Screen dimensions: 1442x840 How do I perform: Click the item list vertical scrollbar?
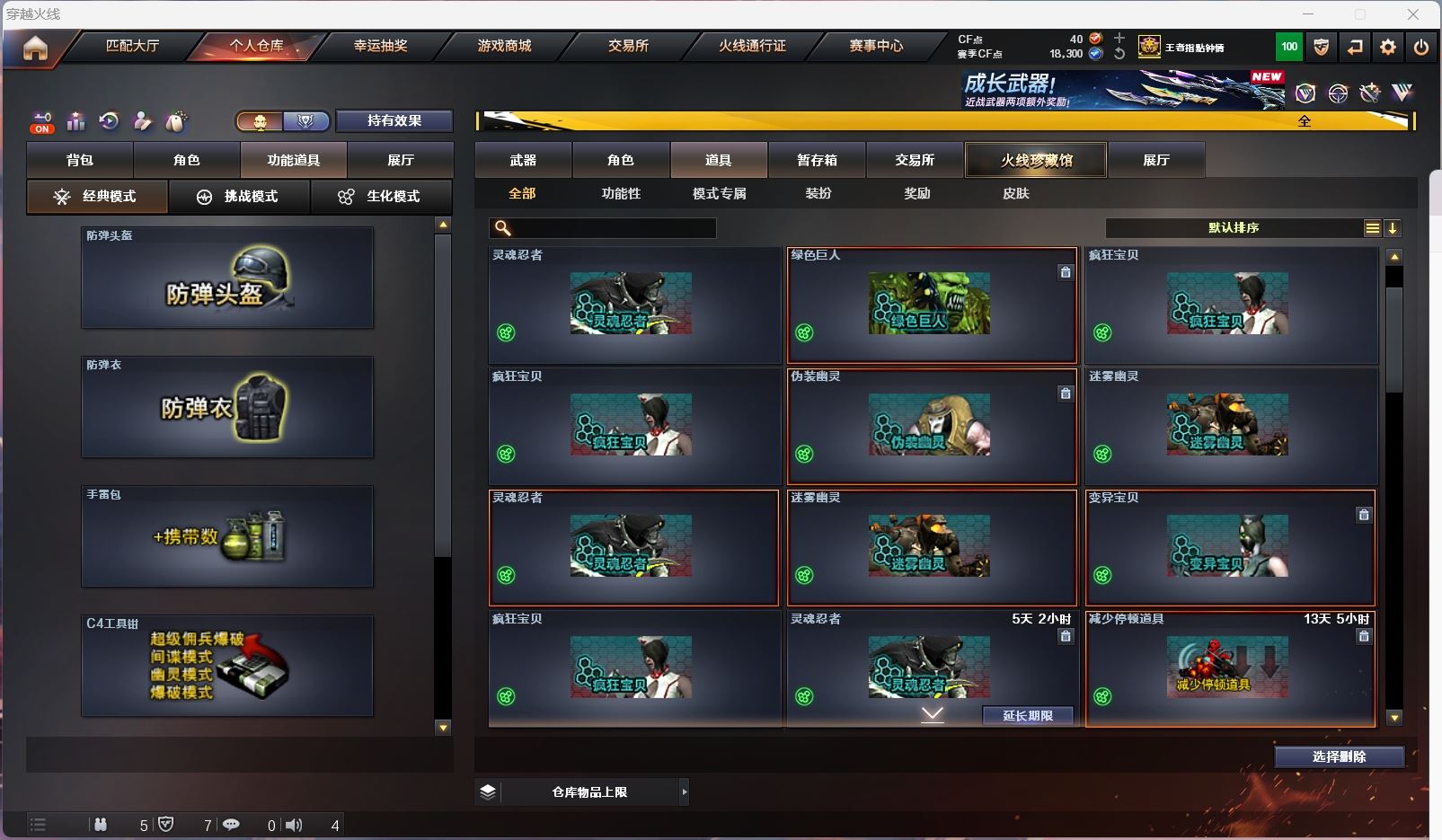pos(1393,487)
